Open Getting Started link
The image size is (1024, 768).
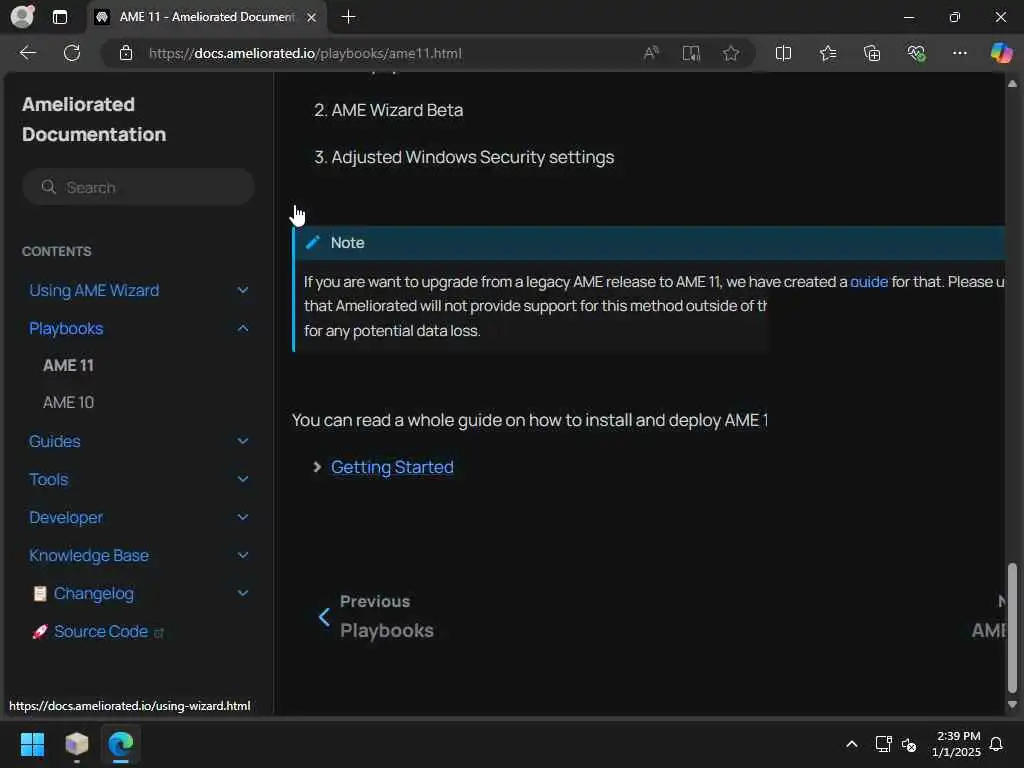[392, 467]
